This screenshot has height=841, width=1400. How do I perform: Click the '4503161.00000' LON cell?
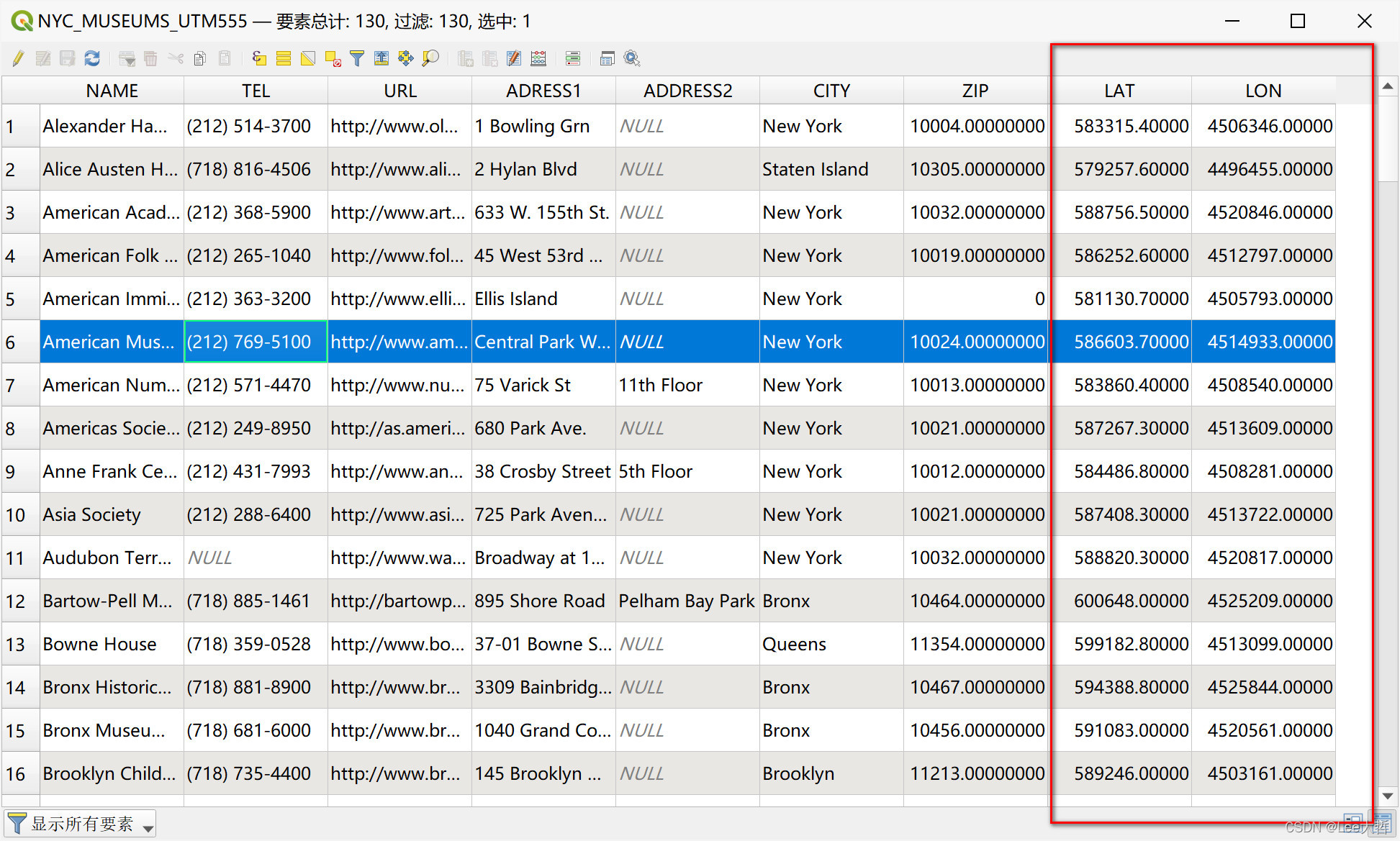1263,774
